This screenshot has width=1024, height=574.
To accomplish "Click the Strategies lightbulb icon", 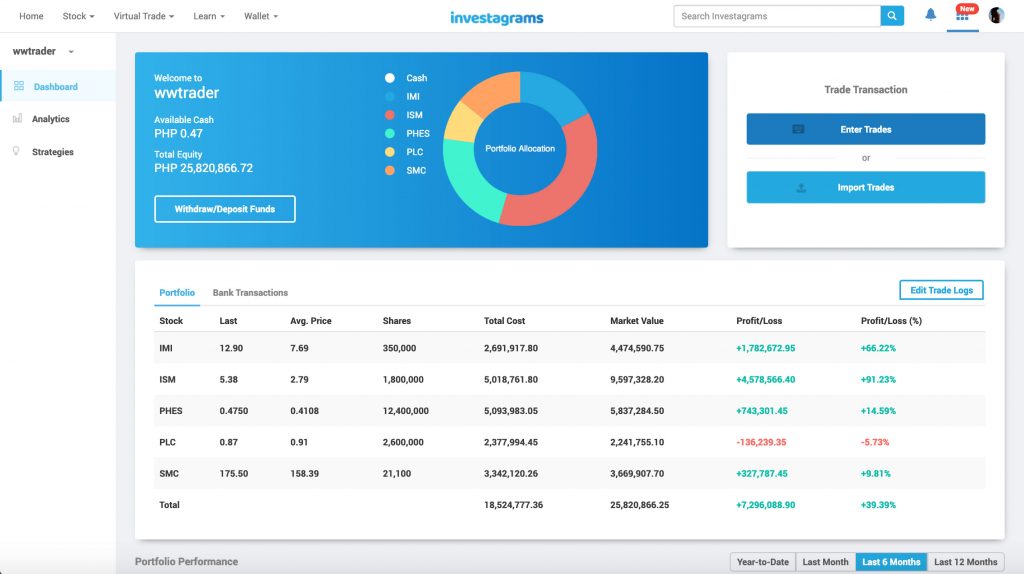I will (16, 152).
